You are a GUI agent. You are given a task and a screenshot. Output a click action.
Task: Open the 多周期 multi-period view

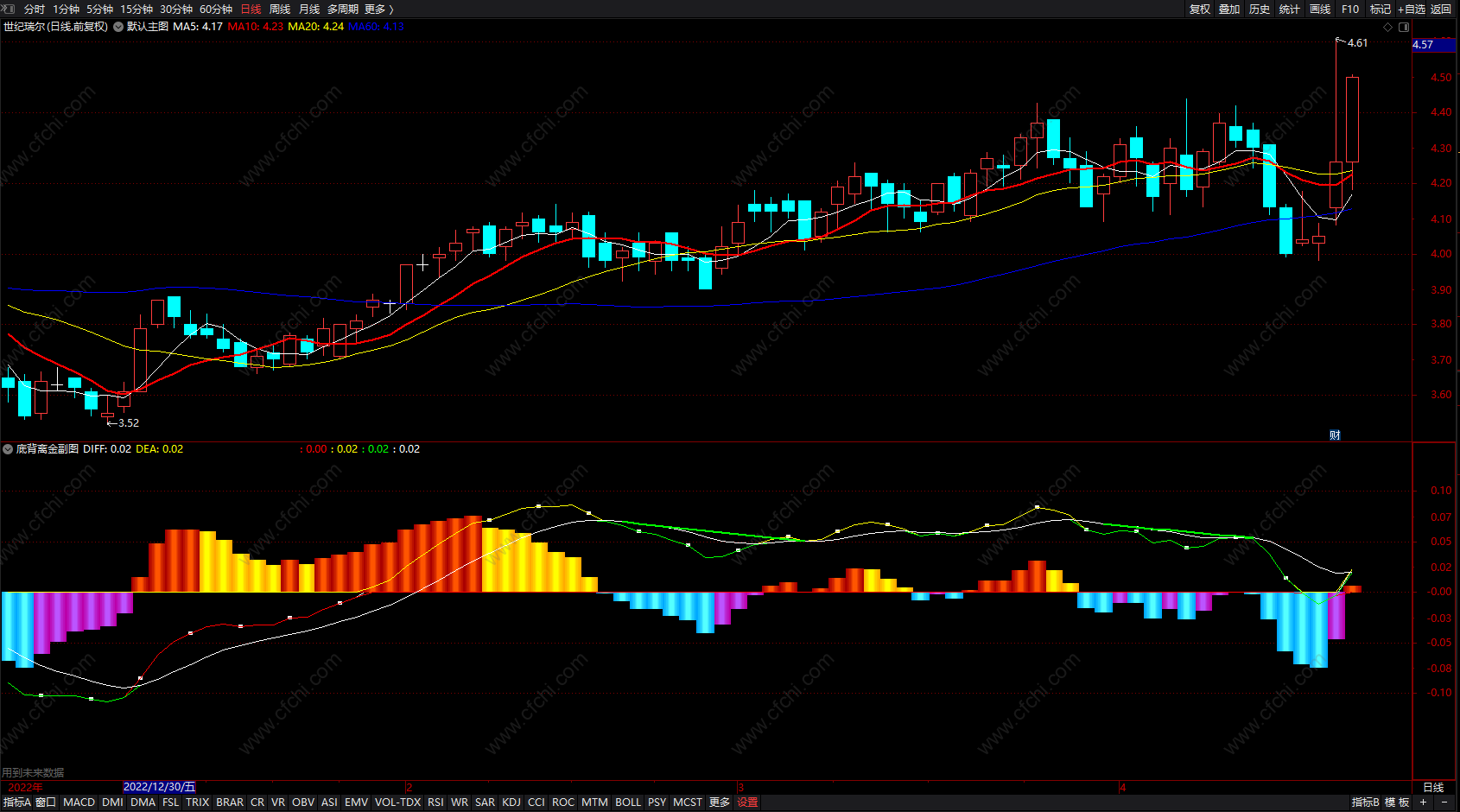tap(343, 10)
